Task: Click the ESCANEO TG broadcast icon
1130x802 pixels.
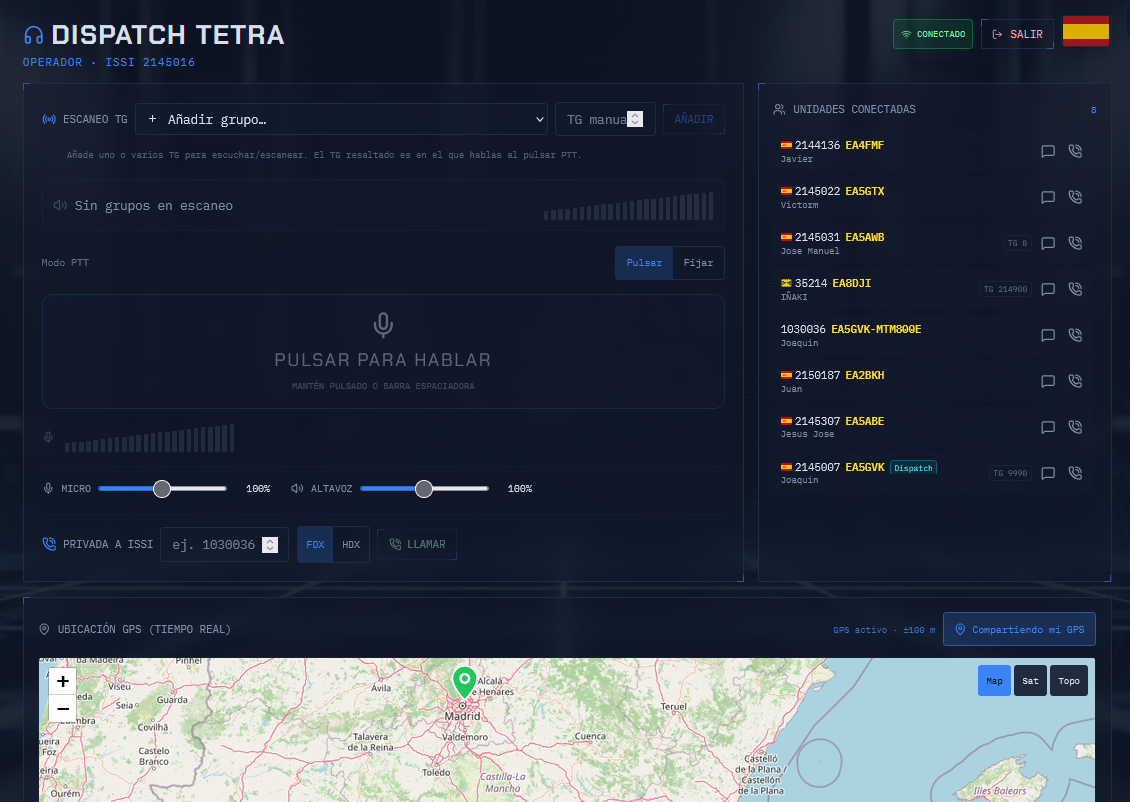Action: pyautogui.click(x=49, y=120)
